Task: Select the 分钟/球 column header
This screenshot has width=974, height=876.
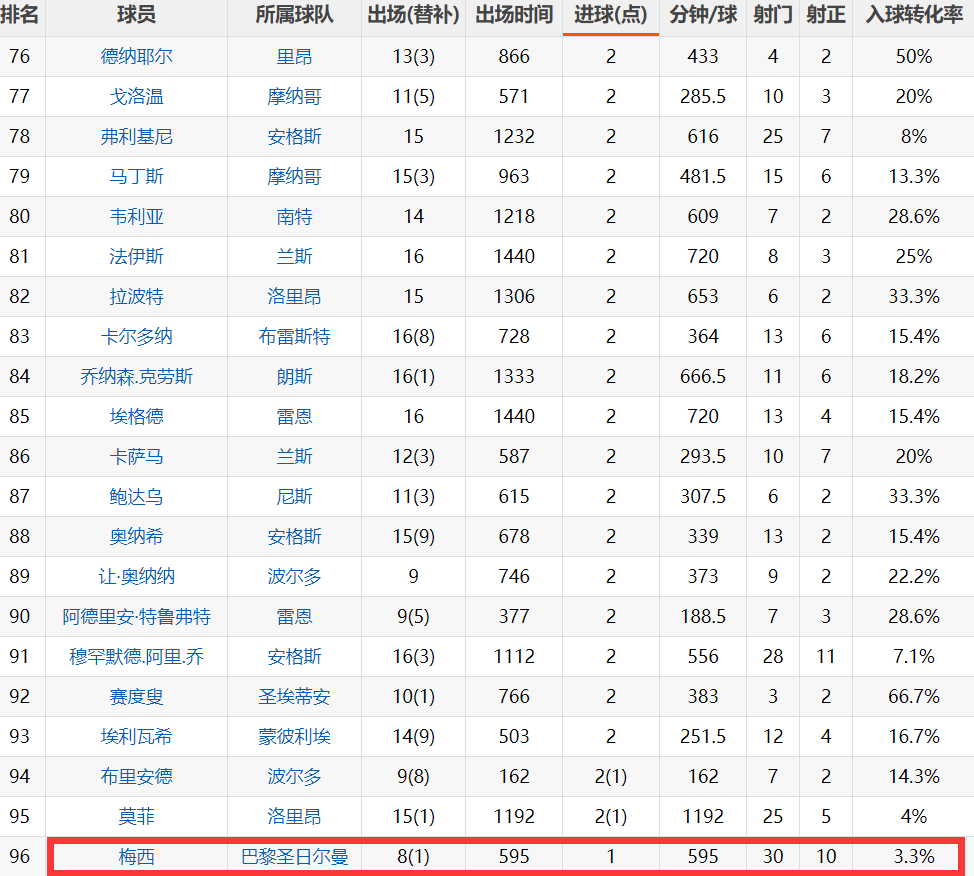Action: [x=703, y=16]
